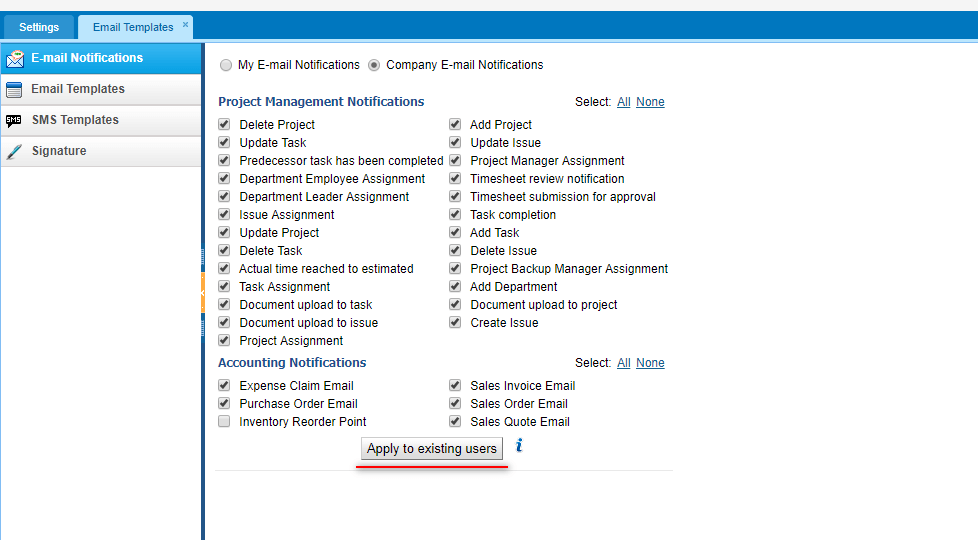Click the Signature pen icon
Viewport: 978px width, 540px height.
coord(14,152)
